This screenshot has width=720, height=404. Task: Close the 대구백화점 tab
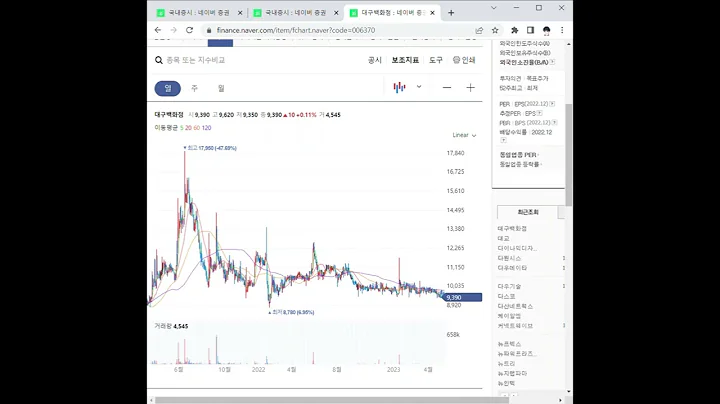[432, 13]
